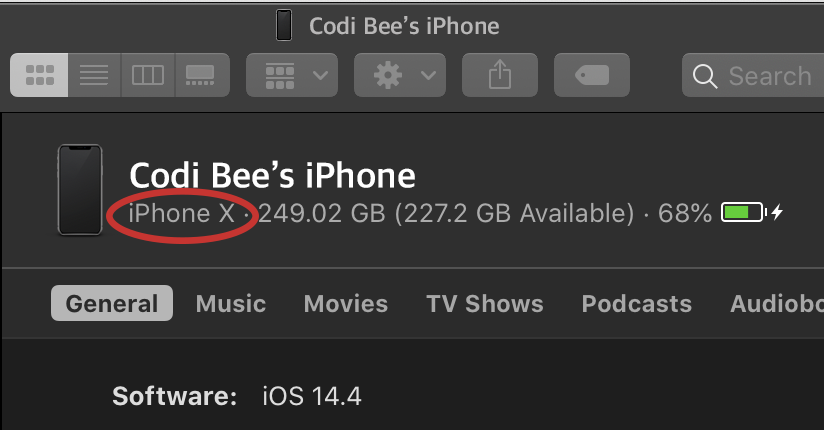Viewport: 824px width, 430px height.
Task: Click the iPhone X model text
Action: coord(183,213)
